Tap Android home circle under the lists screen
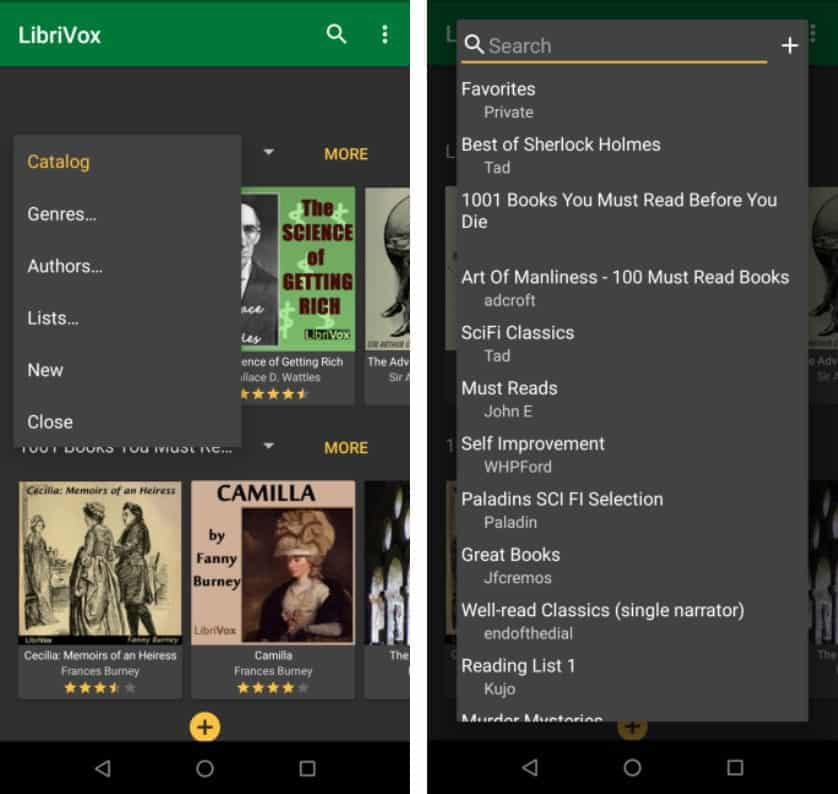838x794 pixels. [x=632, y=768]
